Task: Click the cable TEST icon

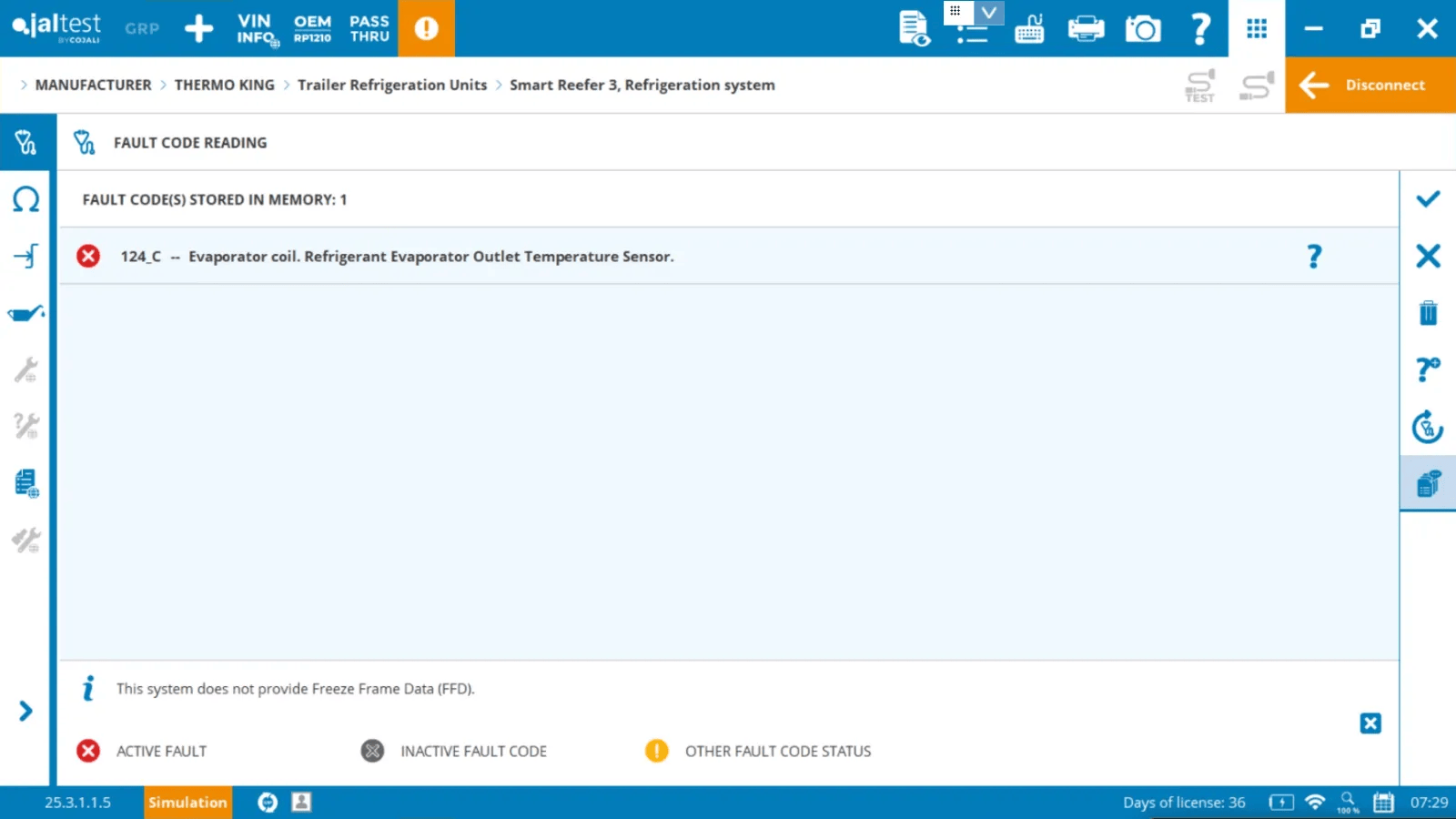Action: pos(1199,86)
